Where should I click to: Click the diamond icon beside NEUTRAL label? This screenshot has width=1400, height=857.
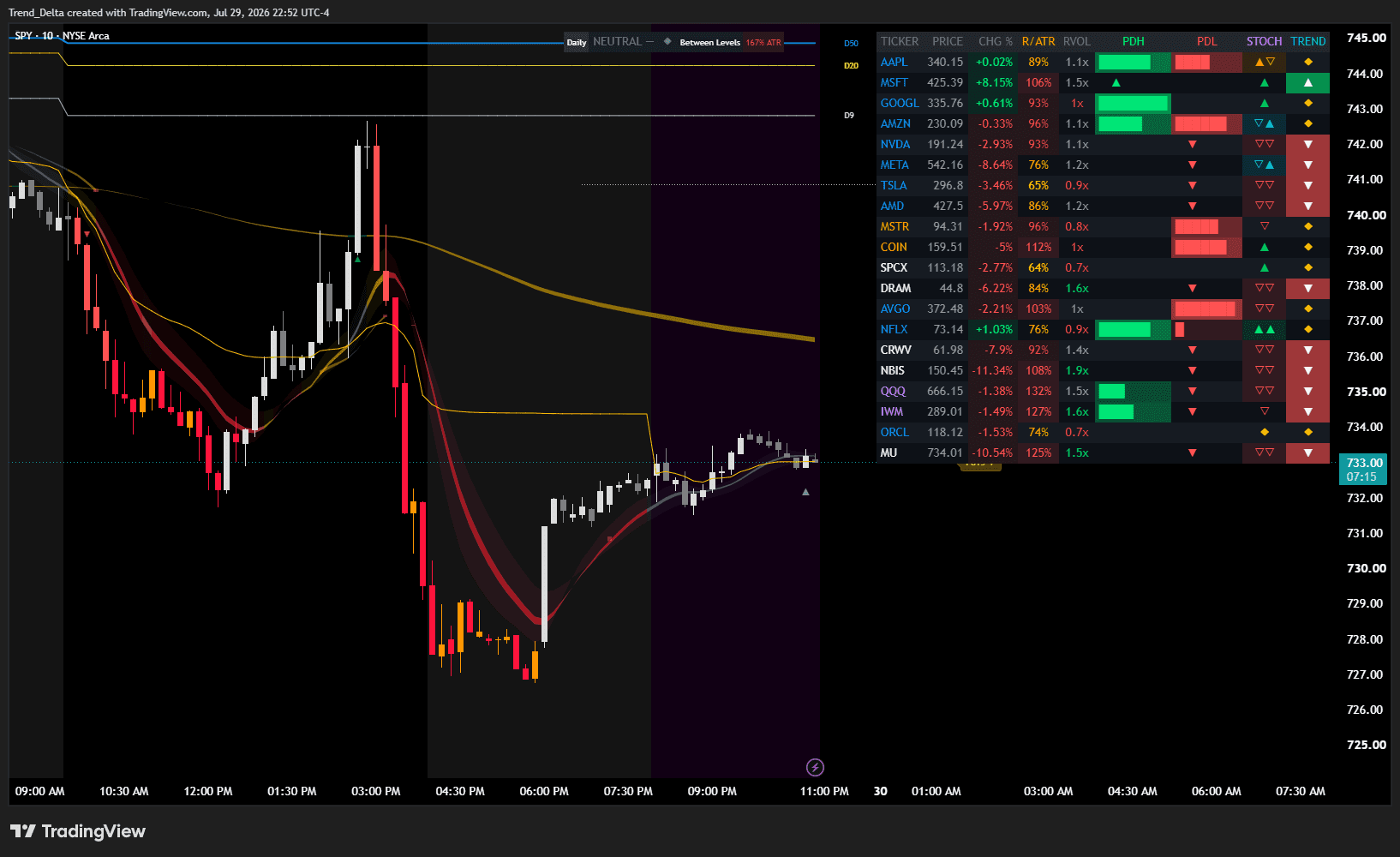pyautogui.click(x=667, y=41)
